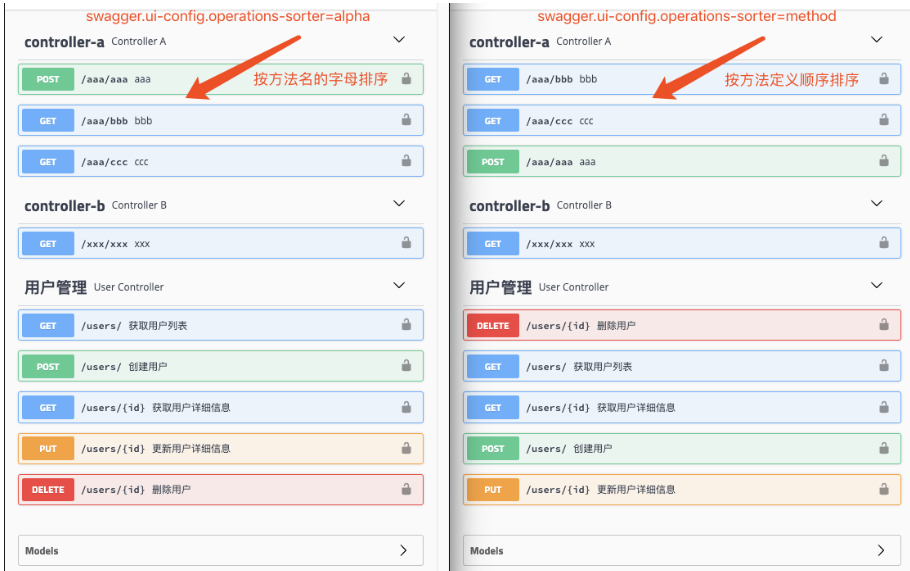Click controller-a tag title in left panel
The image size is (910, 571).
64,42
